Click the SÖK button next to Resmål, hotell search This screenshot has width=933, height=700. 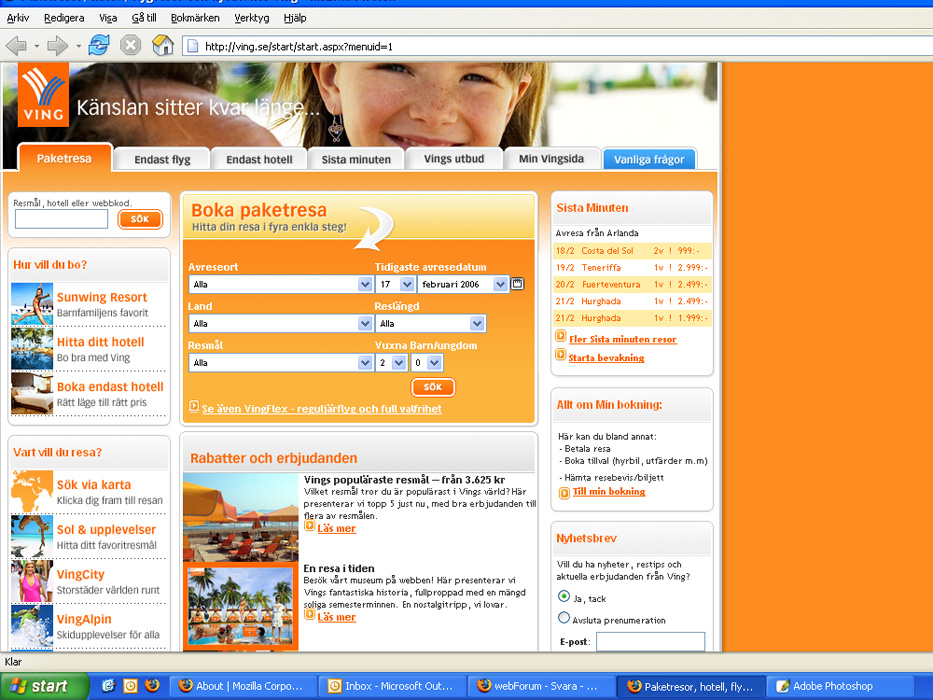click(x=140, y=219)
